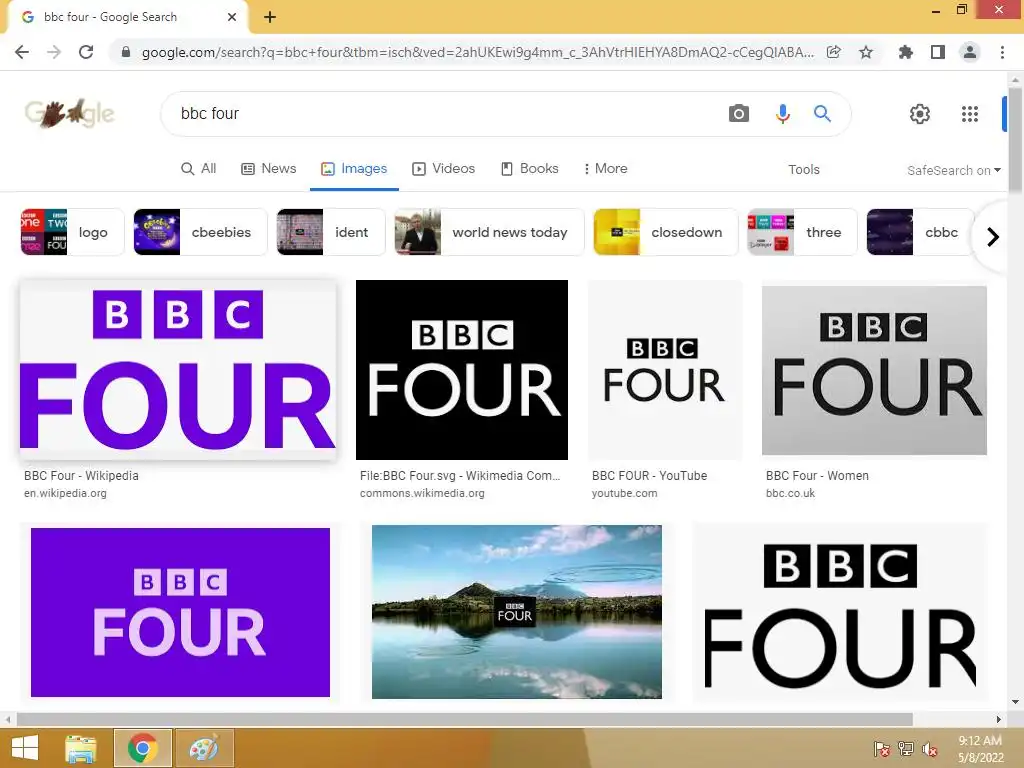This screenshot has height=768, width=1024.
Task: Click the muted volume tray icon
Action: tap(929, 749)
